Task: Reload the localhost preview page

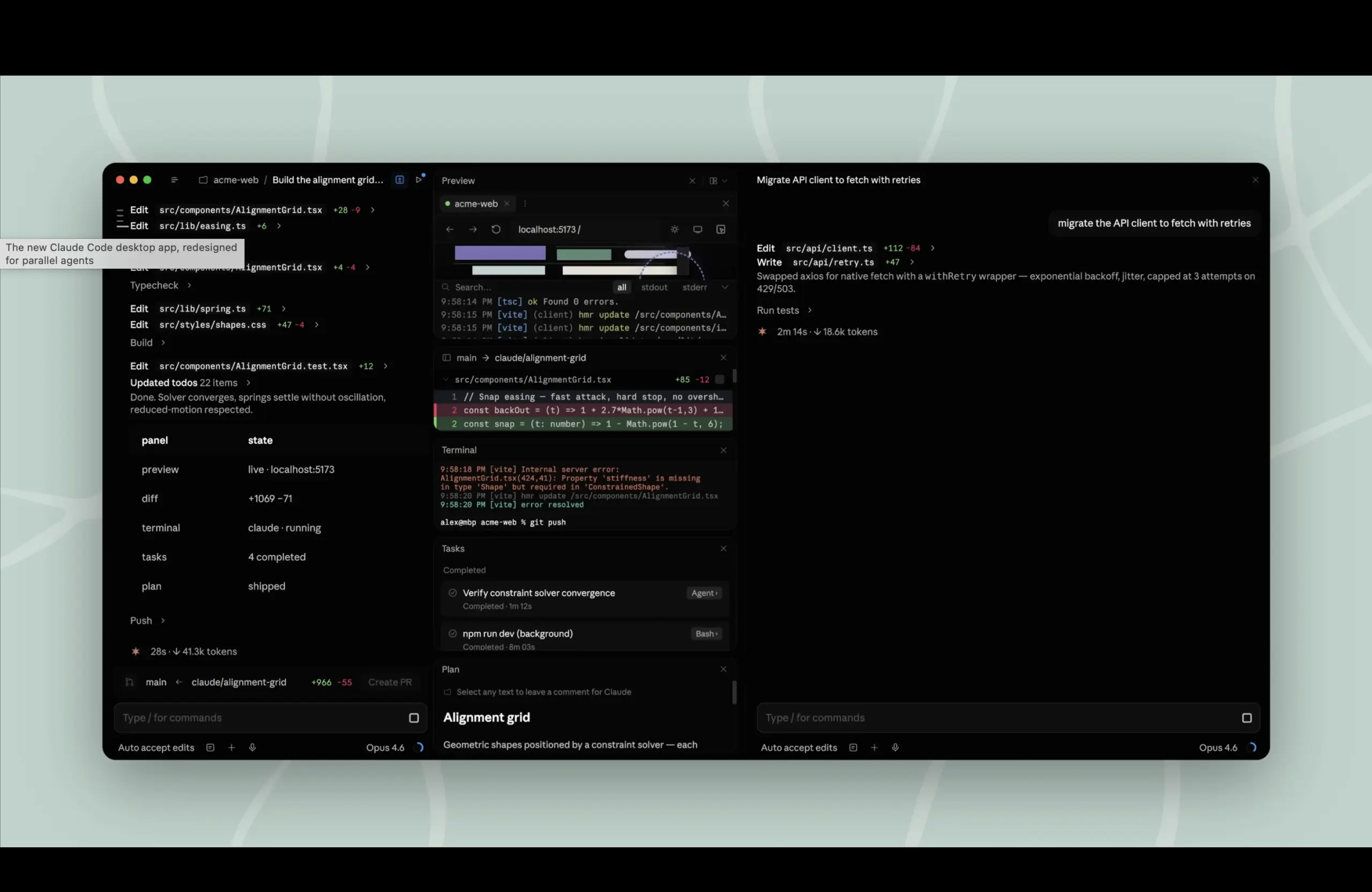Action: click(496, 229)
